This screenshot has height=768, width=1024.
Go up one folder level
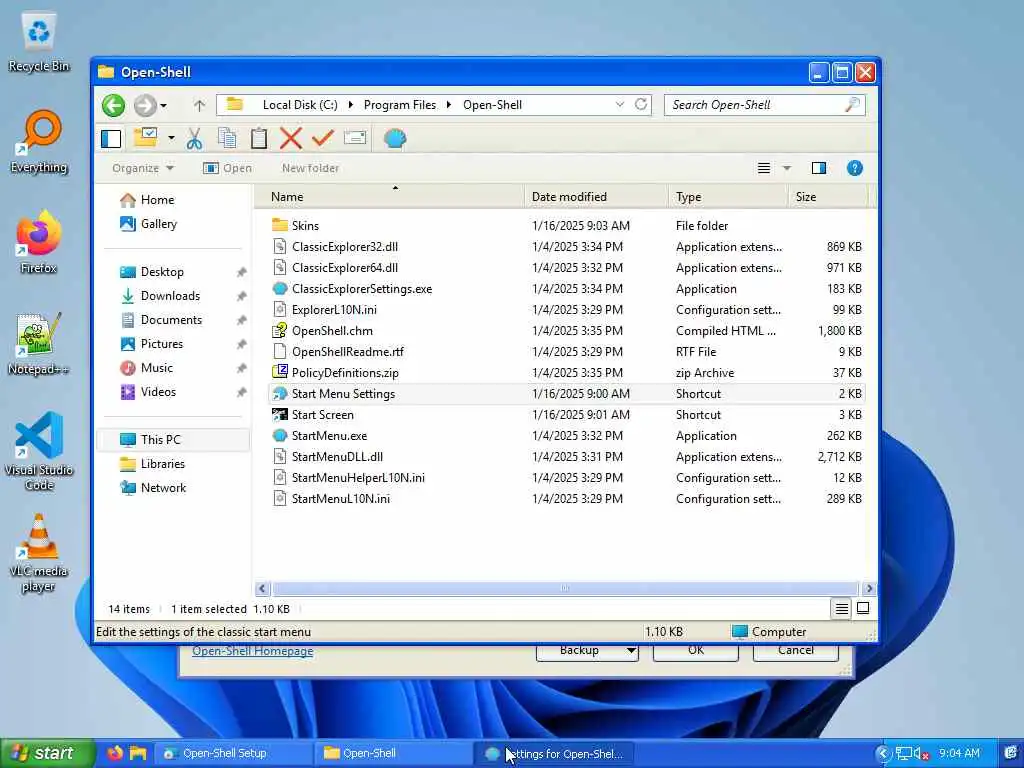click(199, 105)
